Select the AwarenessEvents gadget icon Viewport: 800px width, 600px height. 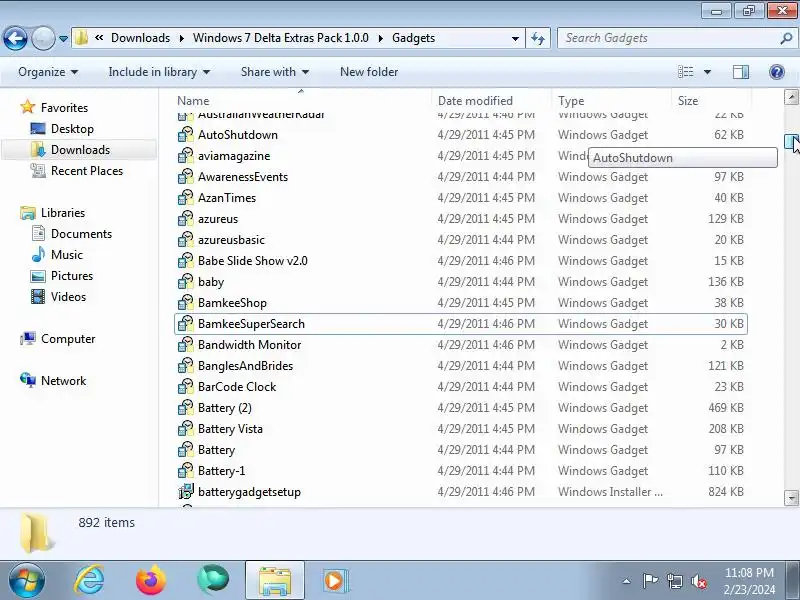pyautogui.click(x=186, y=177)
